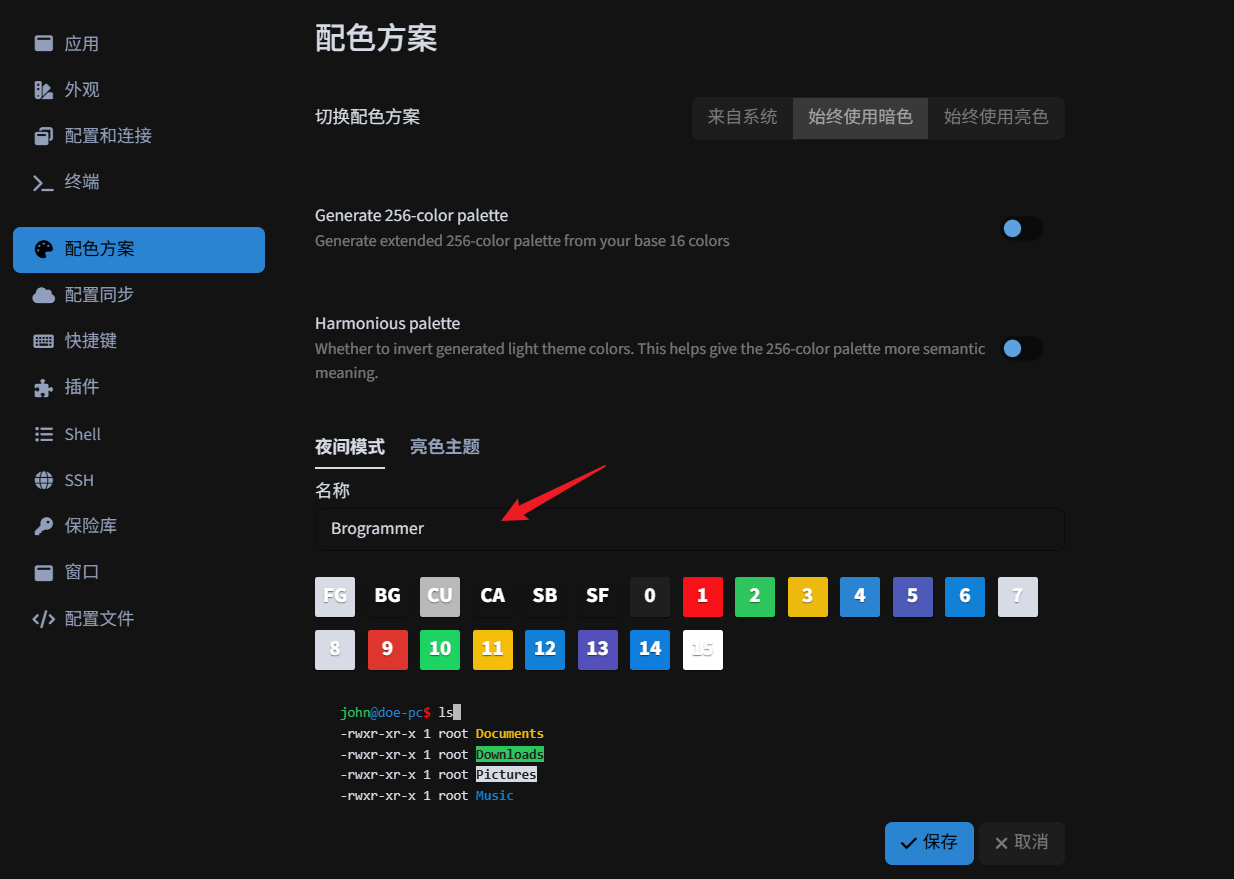Toggle Generate 256-color palette switch
This screenshot has height=879, width=1234.
point(1022,228)
